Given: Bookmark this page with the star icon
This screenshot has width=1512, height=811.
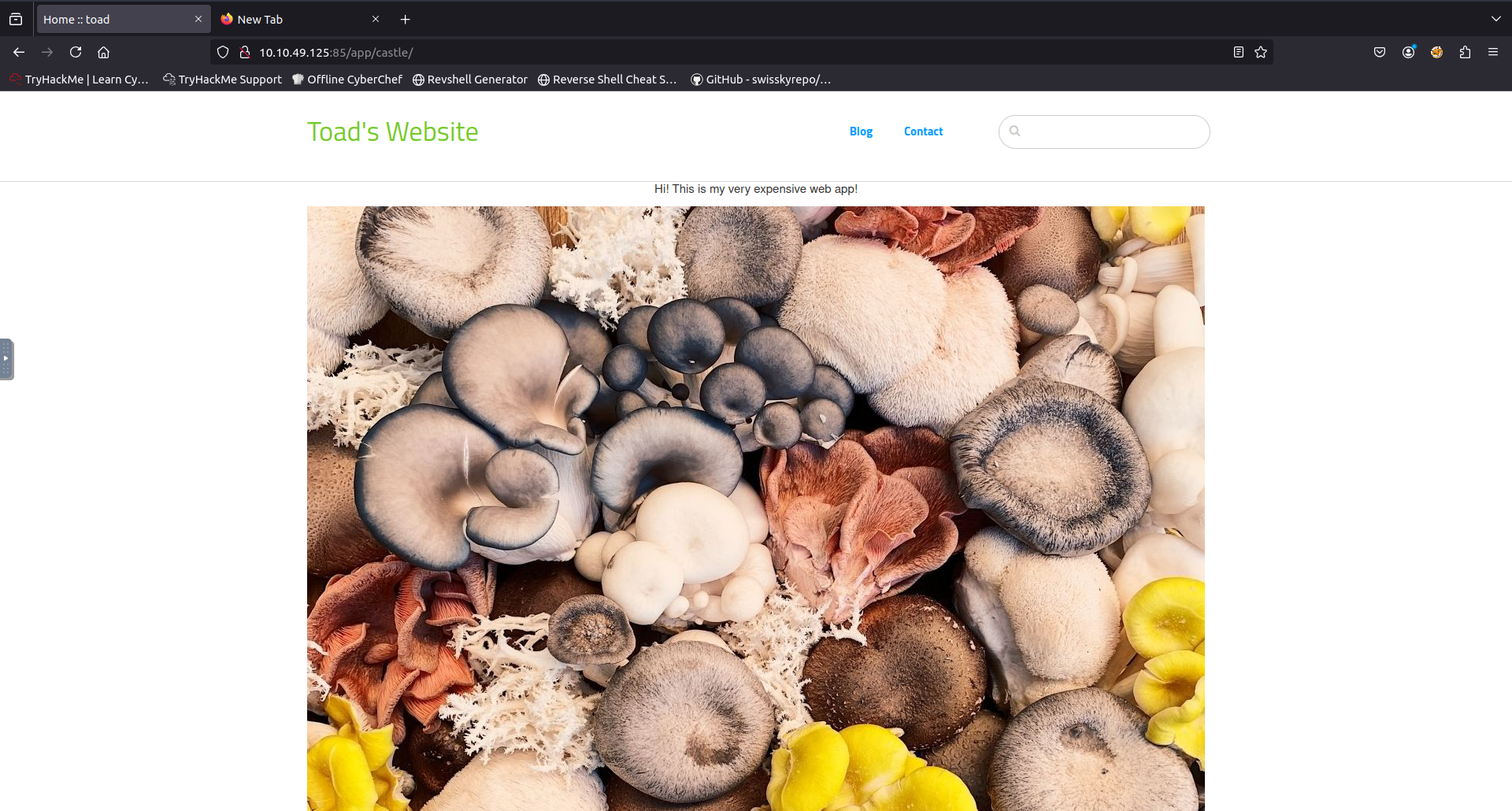Looking at the screenshot, I should click(x=1261, y=52).
